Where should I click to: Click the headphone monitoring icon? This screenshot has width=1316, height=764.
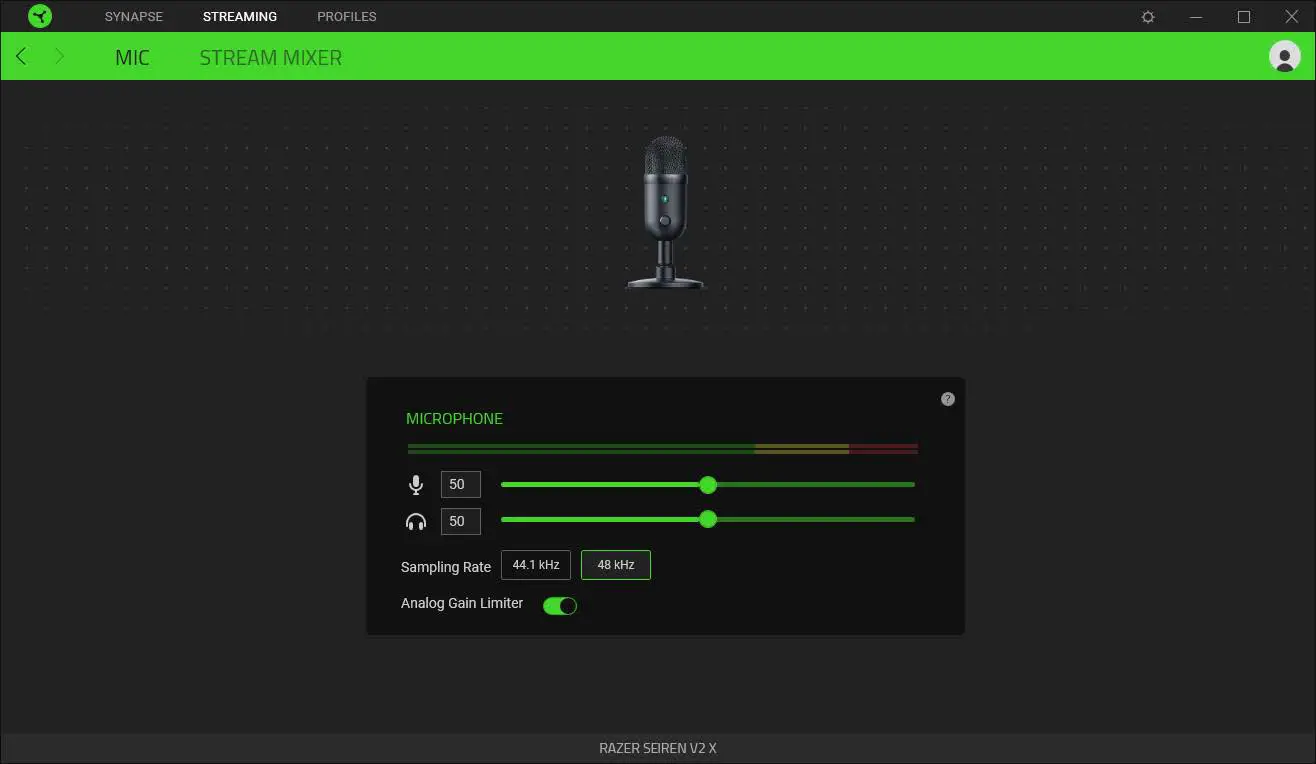click(x=416, y=520)
